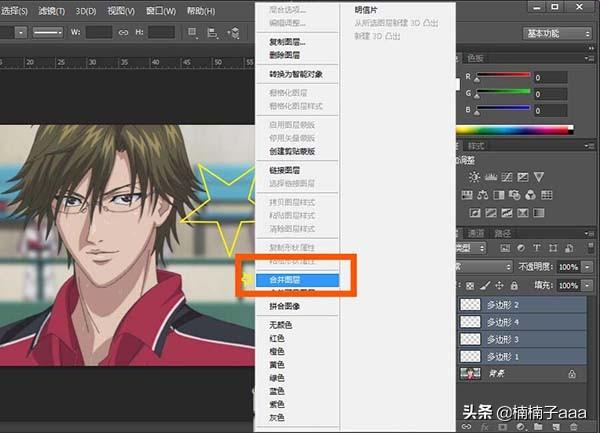Image resolution: width=600 pixels, height=433 pixels.
Task: Click the Brightness/Contrast adjustment icon
Action: [x=474, y=177]
